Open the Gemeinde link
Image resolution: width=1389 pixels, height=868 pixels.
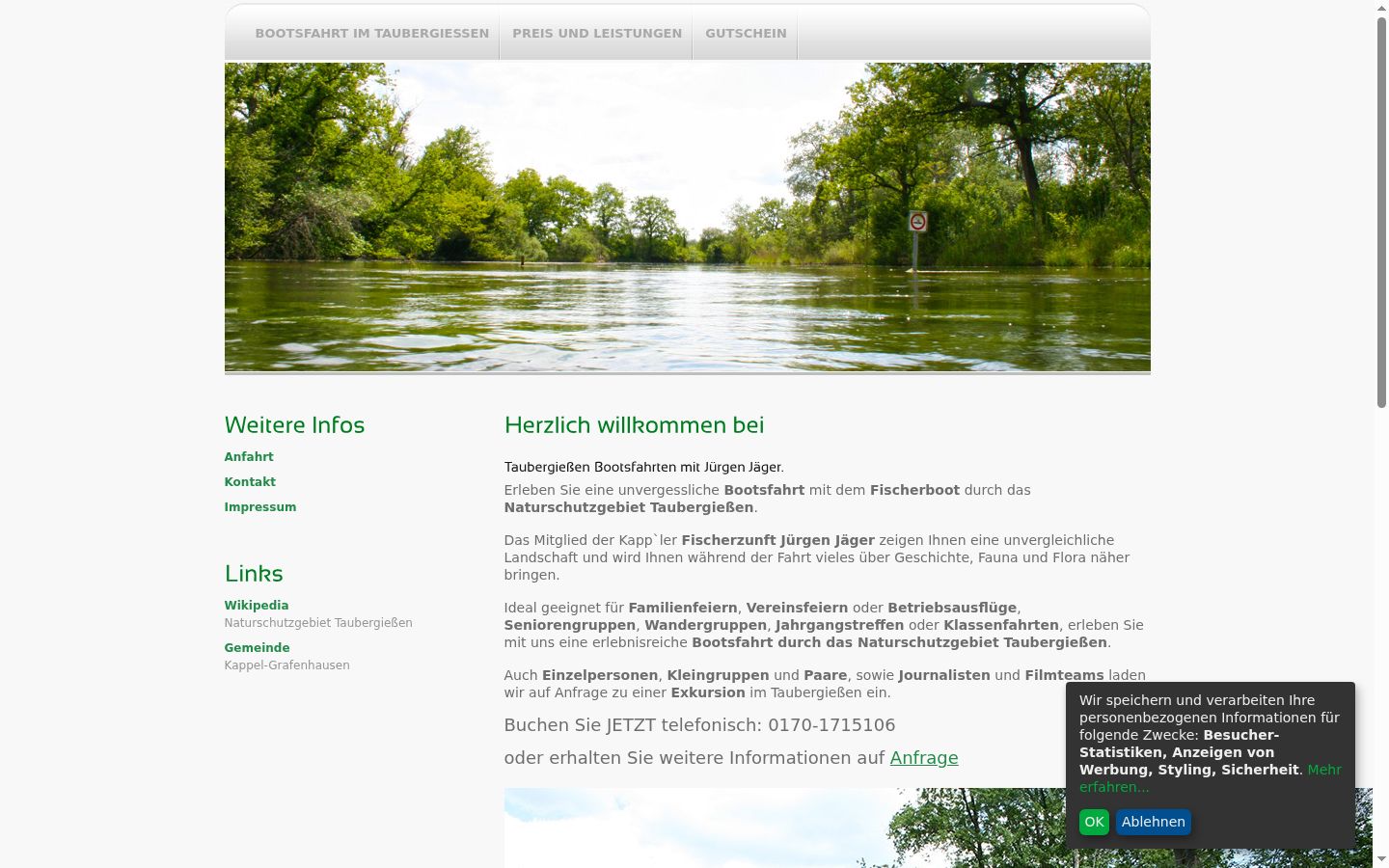[257, 648]
